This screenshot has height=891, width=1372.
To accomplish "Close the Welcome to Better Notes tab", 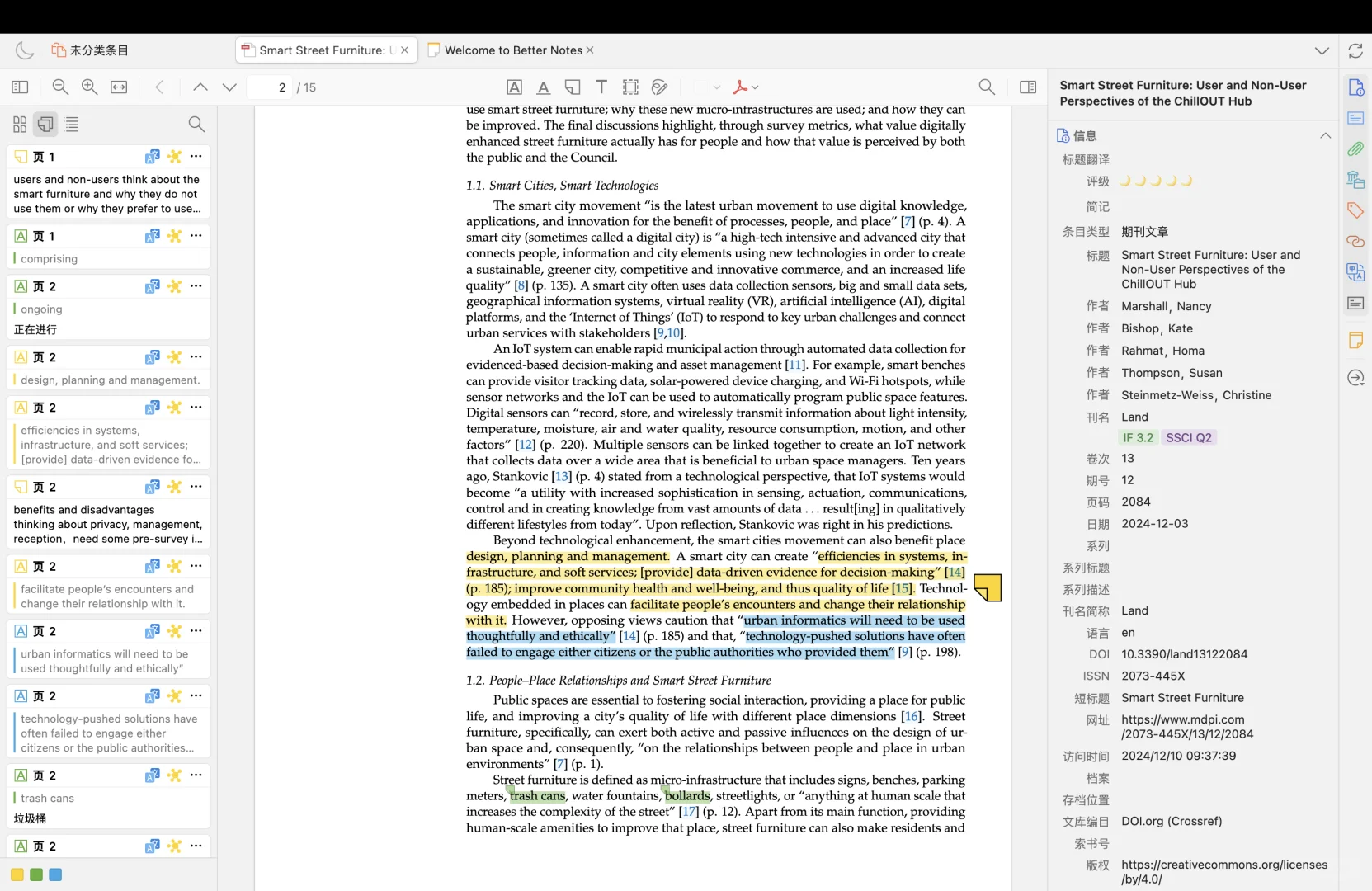I will 590,50.
